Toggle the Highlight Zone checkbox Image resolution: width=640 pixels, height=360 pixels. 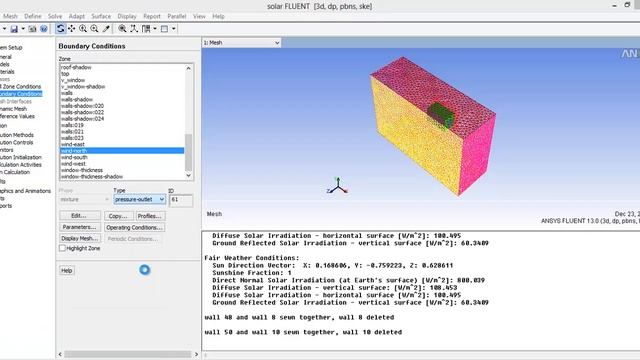(62, 248)
